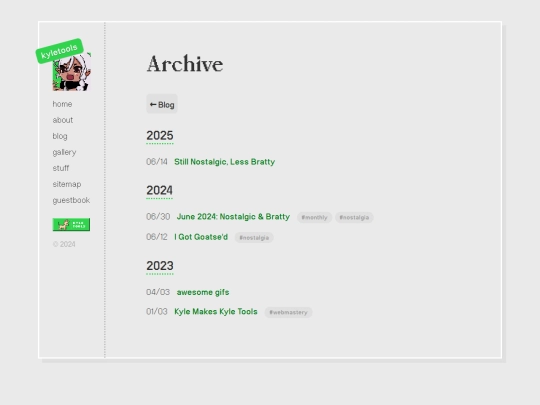The height and width of the screenshot is (405, 540).
Task: Click the green kyletools badge label
Action: tap(59, 51)
